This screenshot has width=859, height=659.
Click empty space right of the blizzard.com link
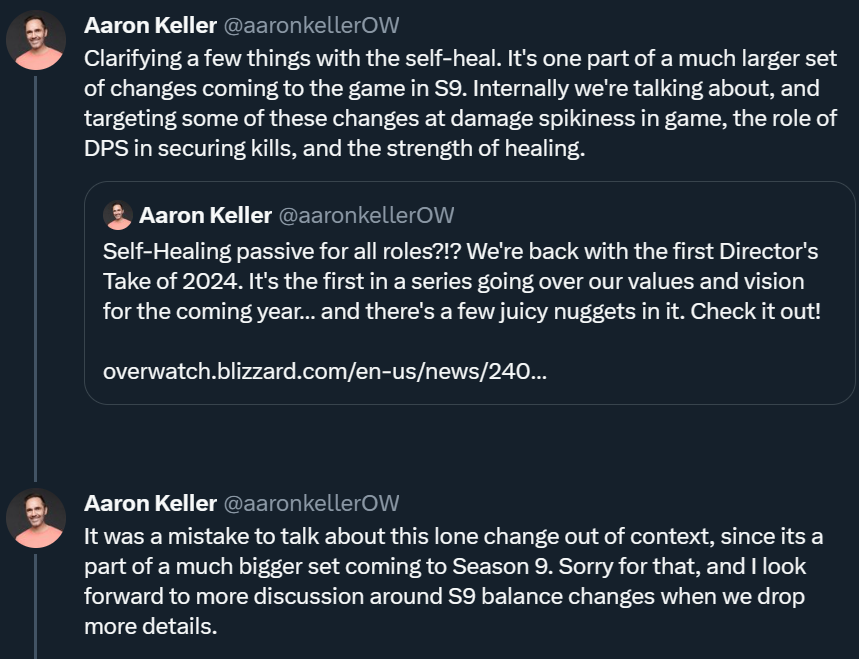click(700, 372)
